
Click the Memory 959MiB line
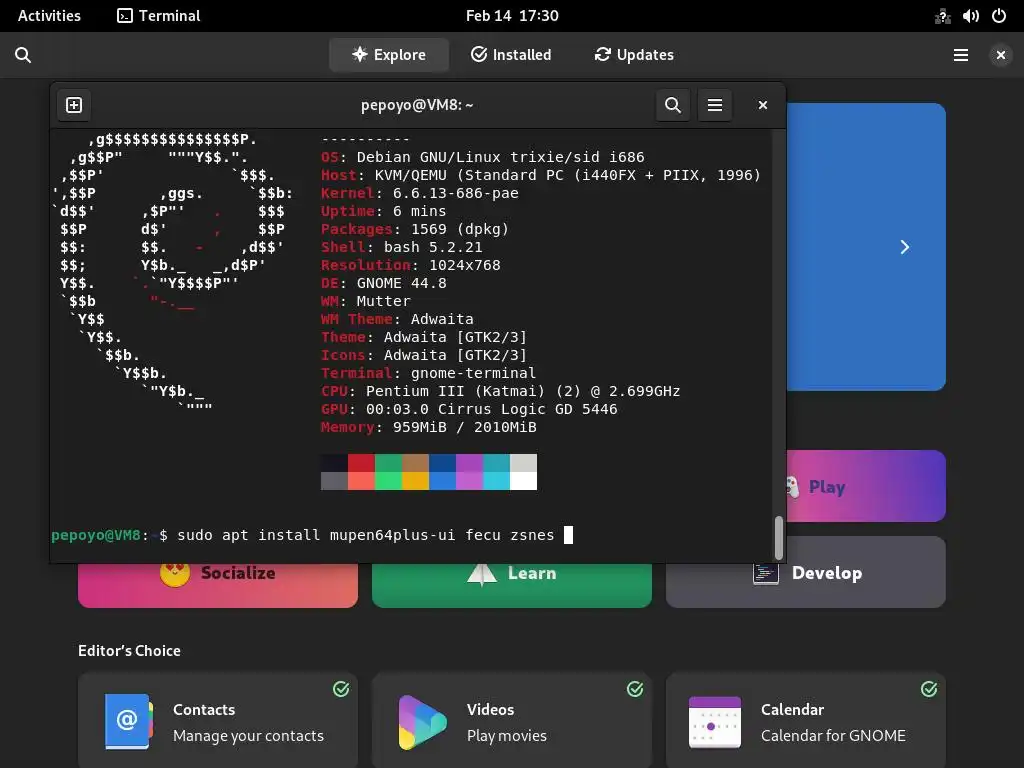(428, 427)
